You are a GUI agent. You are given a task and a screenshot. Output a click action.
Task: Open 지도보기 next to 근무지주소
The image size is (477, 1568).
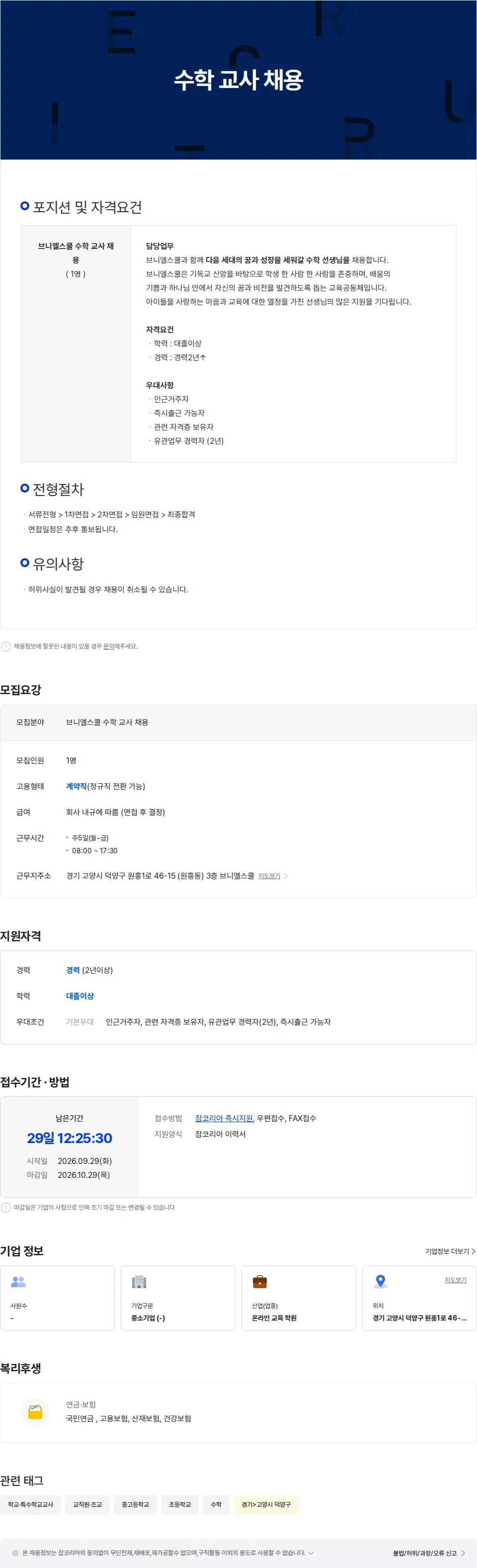click(x=269, y=876)
